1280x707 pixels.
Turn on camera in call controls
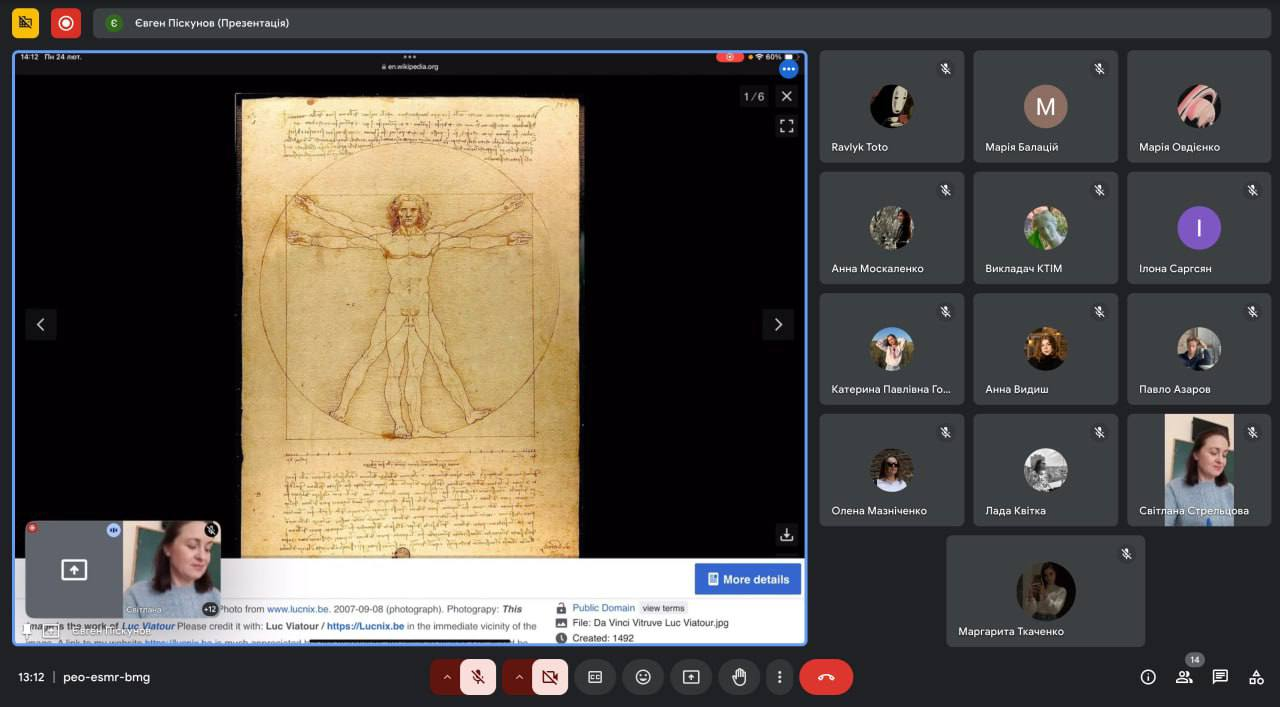(550, 677)
